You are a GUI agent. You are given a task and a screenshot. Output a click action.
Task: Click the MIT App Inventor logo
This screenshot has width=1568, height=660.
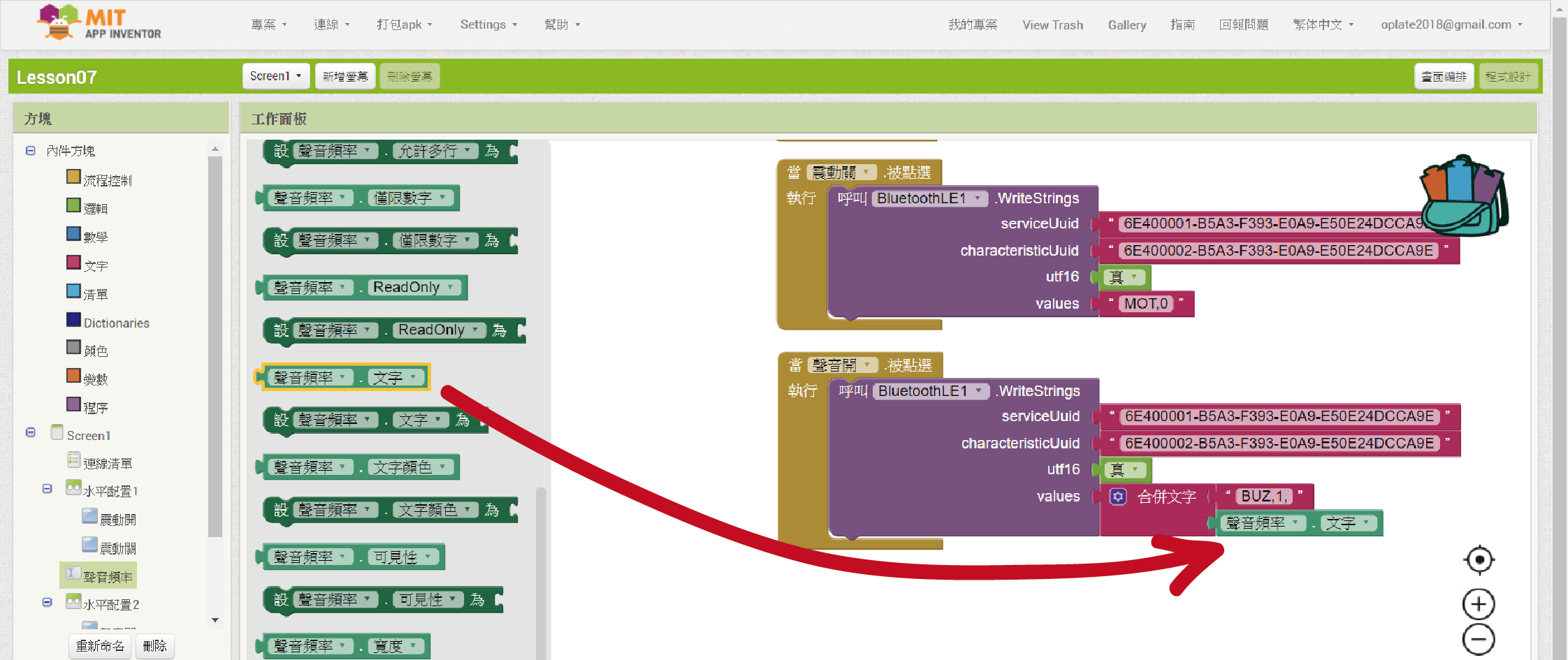click(99, 23)
